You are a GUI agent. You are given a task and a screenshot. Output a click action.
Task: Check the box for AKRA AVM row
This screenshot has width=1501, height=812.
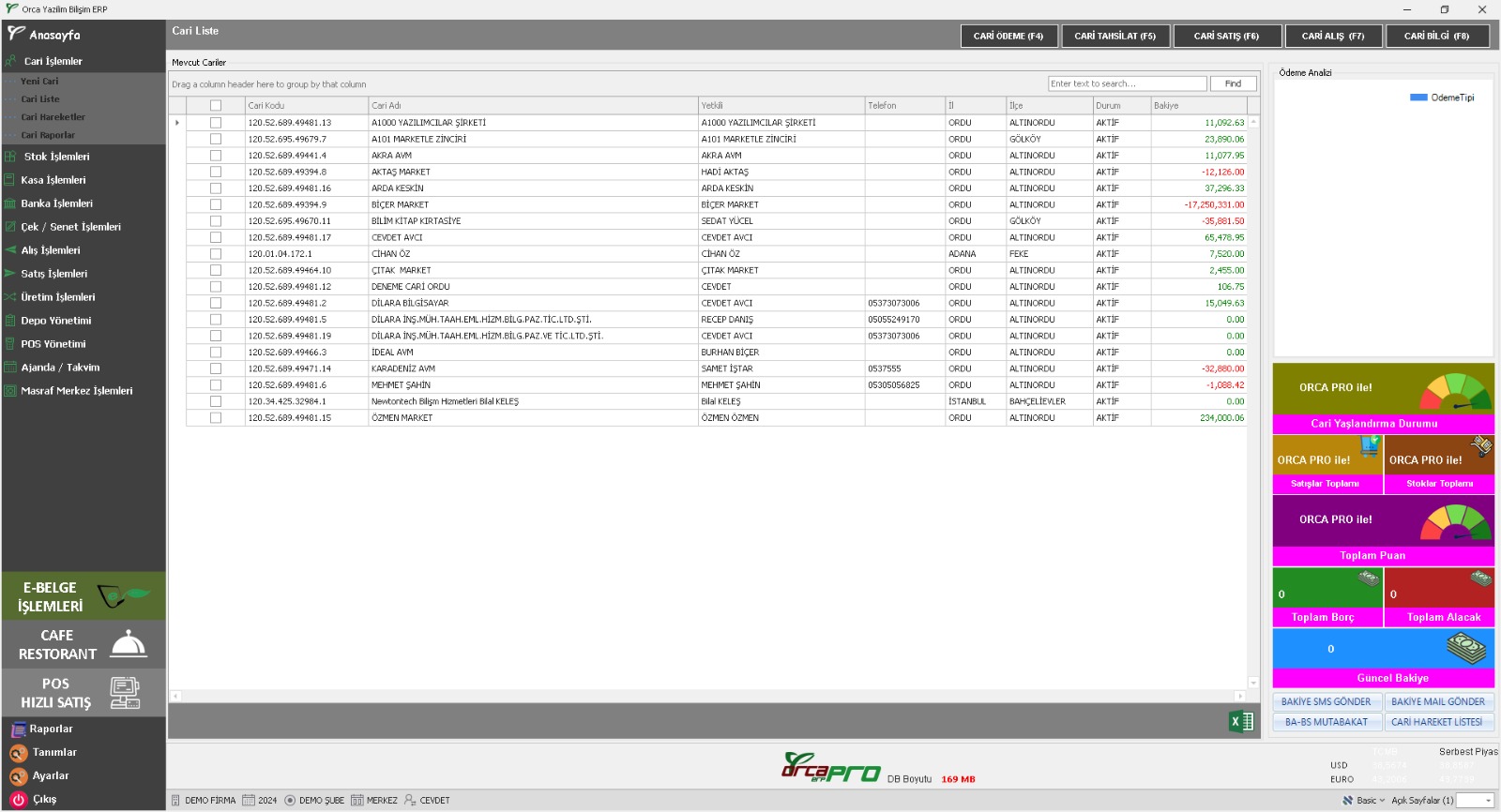216,156
